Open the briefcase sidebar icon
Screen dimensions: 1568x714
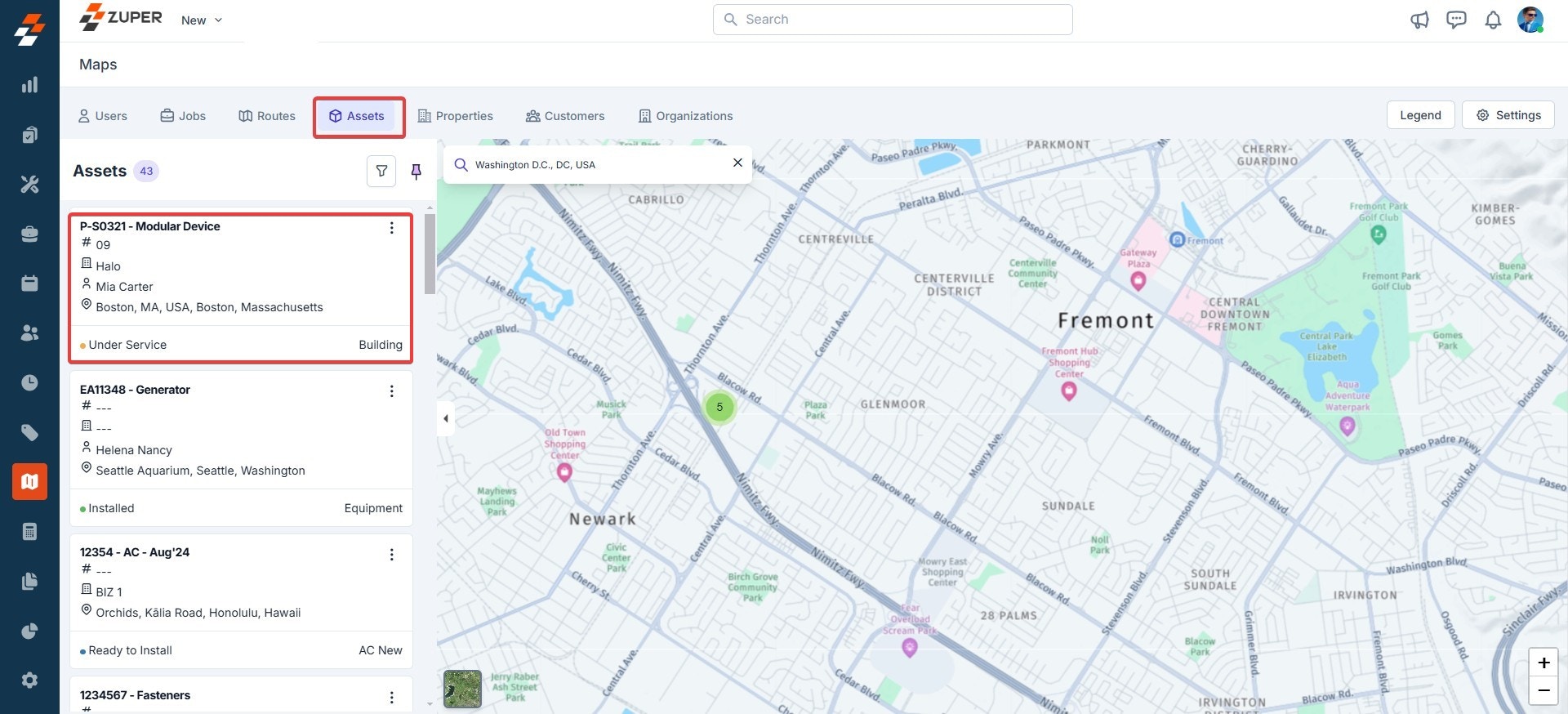(29, 234)
